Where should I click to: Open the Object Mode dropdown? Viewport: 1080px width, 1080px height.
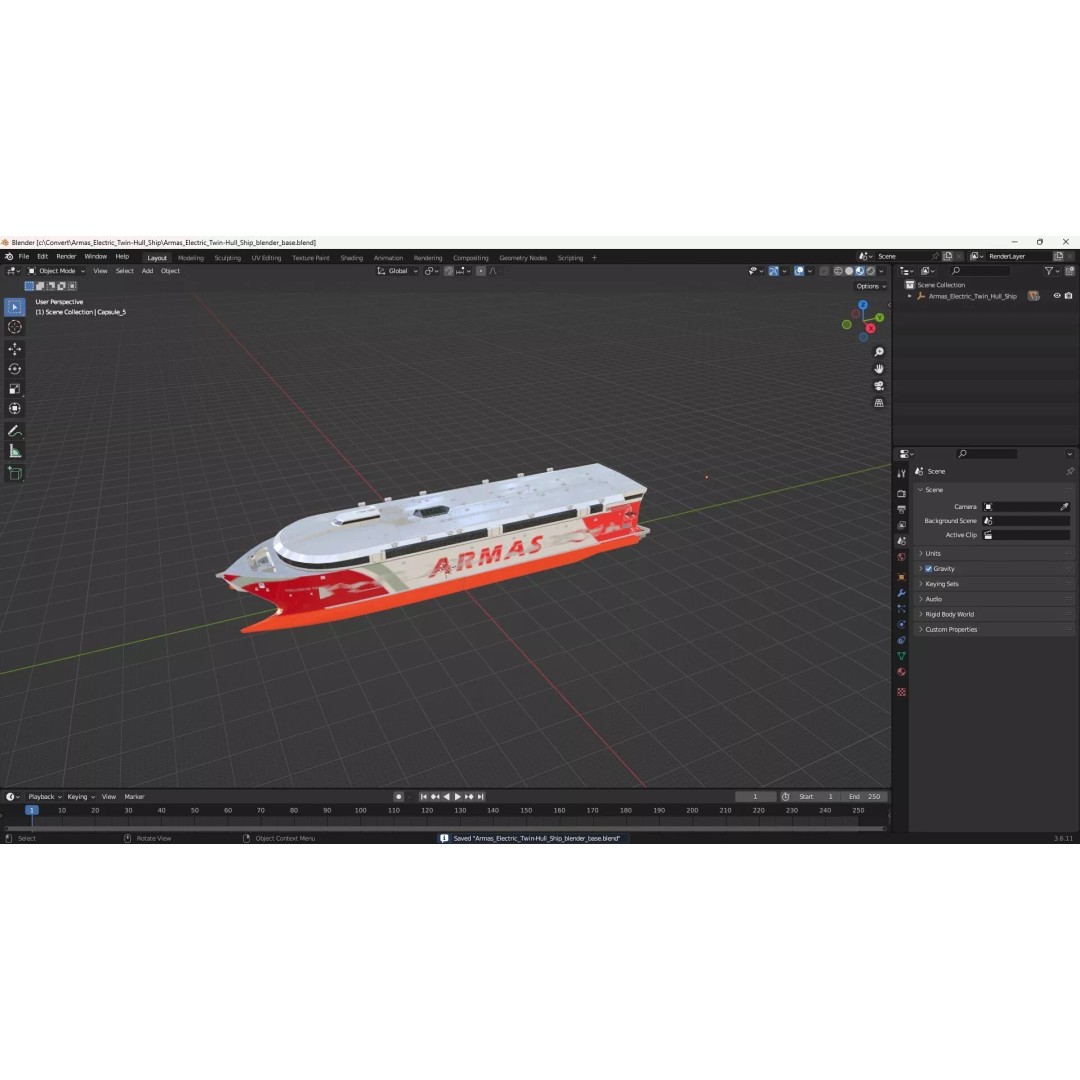(56, 271)
